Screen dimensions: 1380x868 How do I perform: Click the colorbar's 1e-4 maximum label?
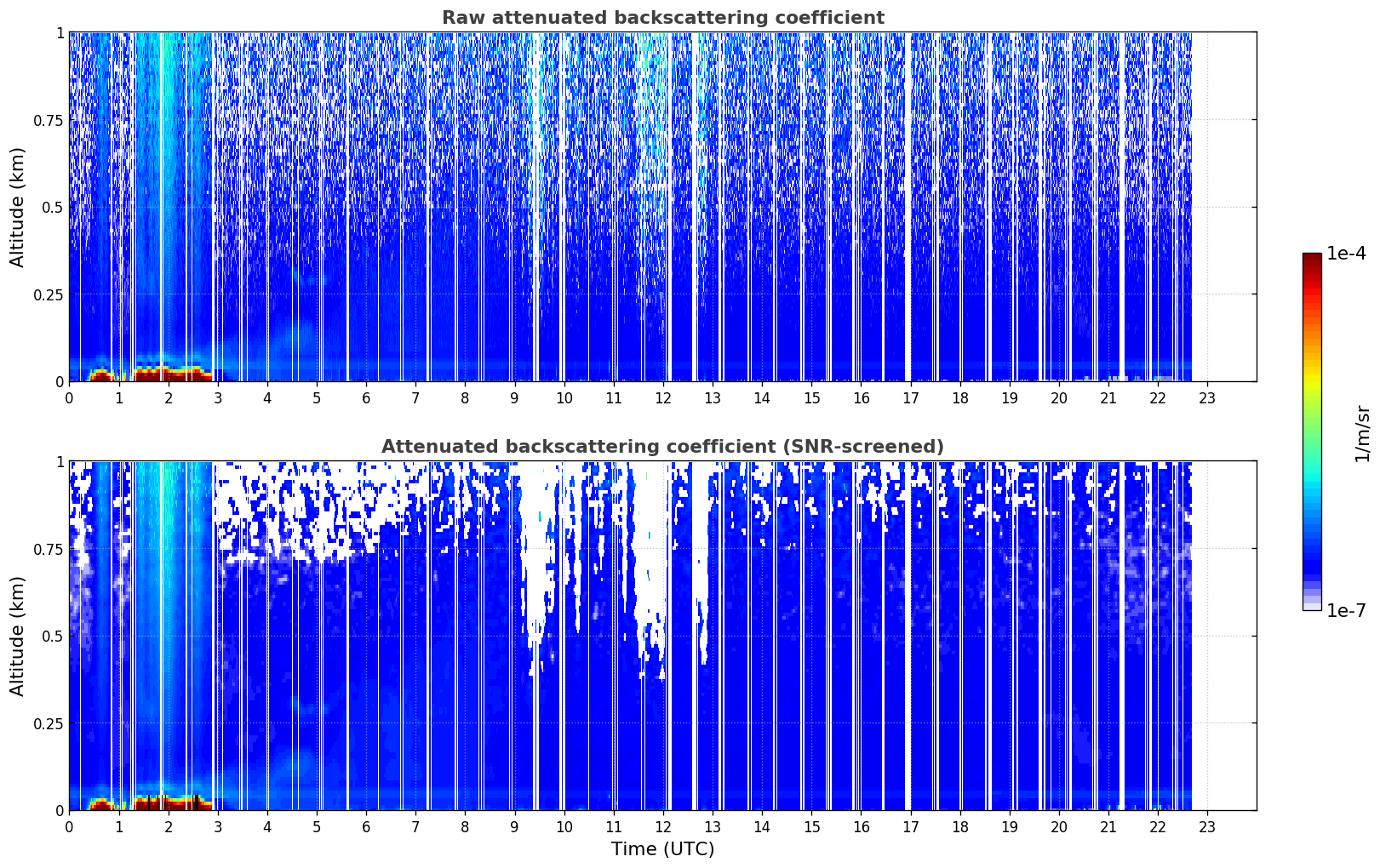tap(1346, 254)
